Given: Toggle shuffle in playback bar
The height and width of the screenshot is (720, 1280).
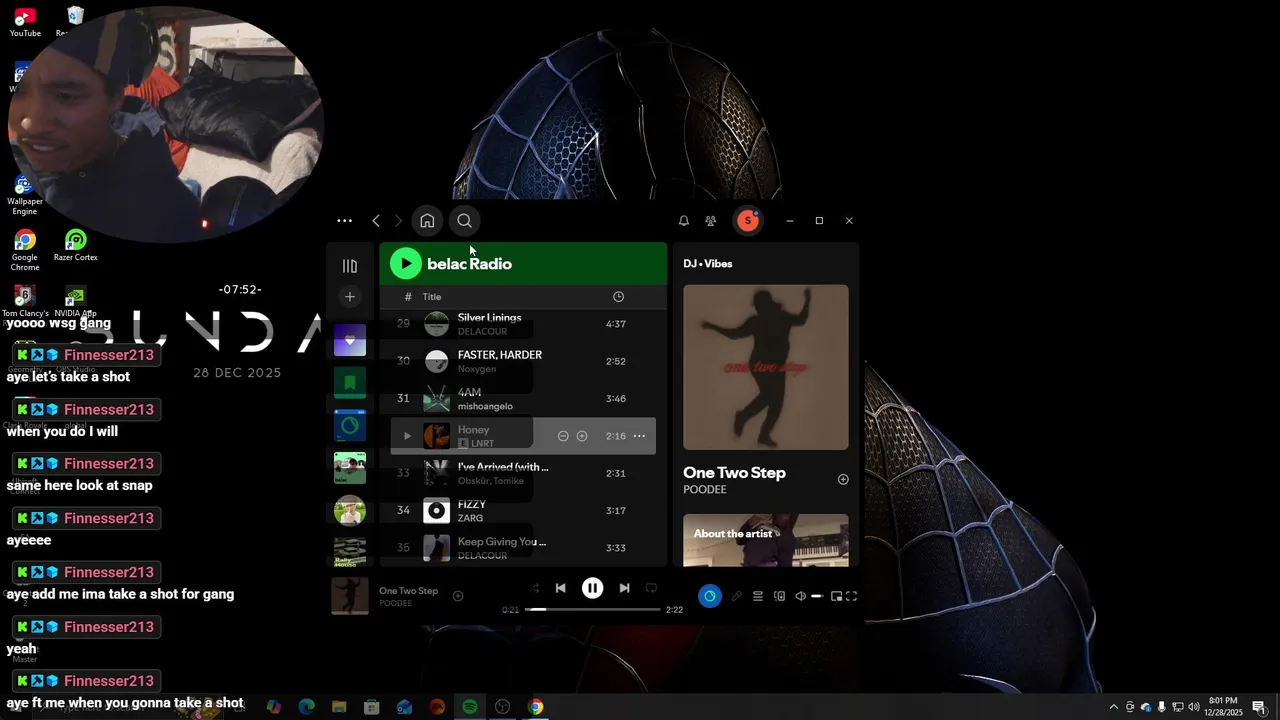Looking at the screenshot, I should (534, 588).
